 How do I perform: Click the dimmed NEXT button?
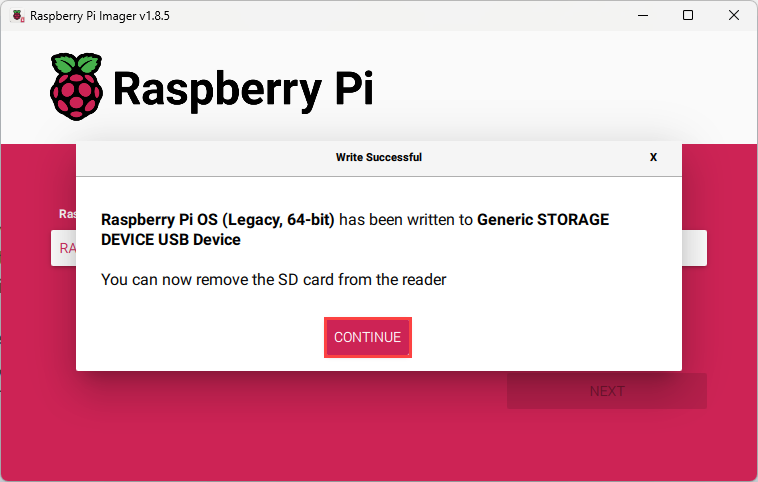pos(606,391)
